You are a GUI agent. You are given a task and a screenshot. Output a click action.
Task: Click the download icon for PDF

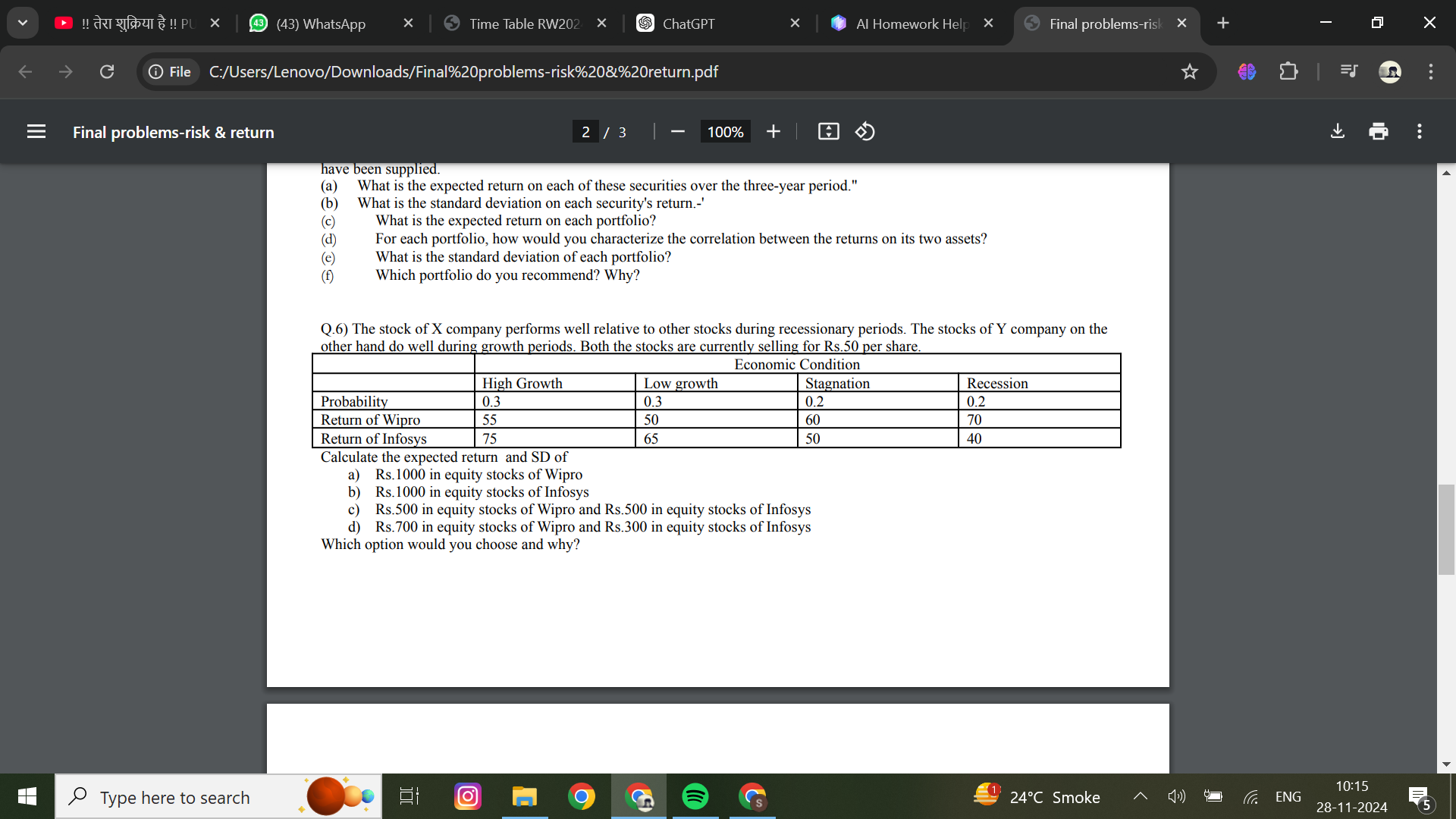click(x=1338, y=131)
